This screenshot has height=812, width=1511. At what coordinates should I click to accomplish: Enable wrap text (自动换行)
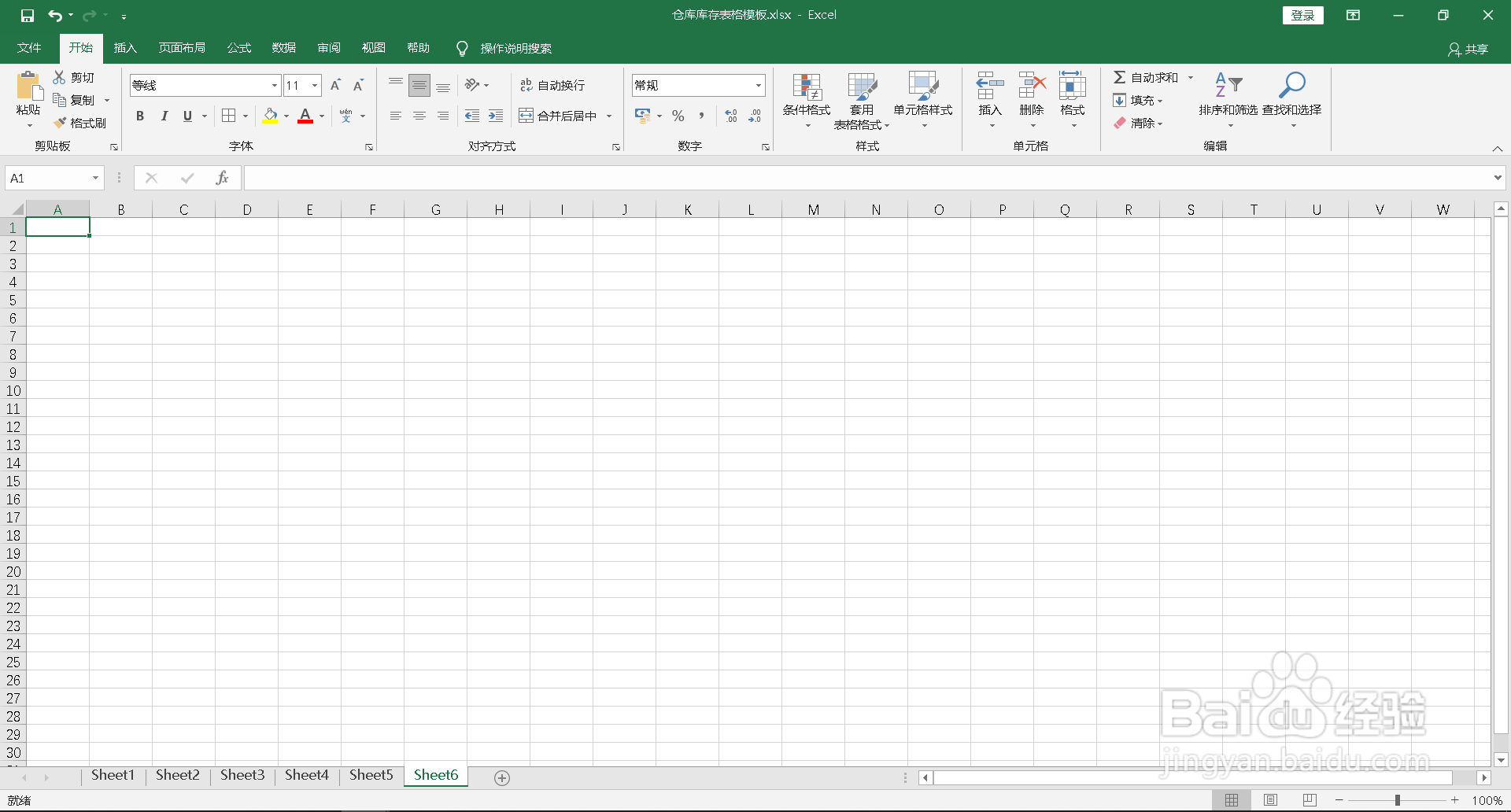pyautogui.click(x=552, y=85)
